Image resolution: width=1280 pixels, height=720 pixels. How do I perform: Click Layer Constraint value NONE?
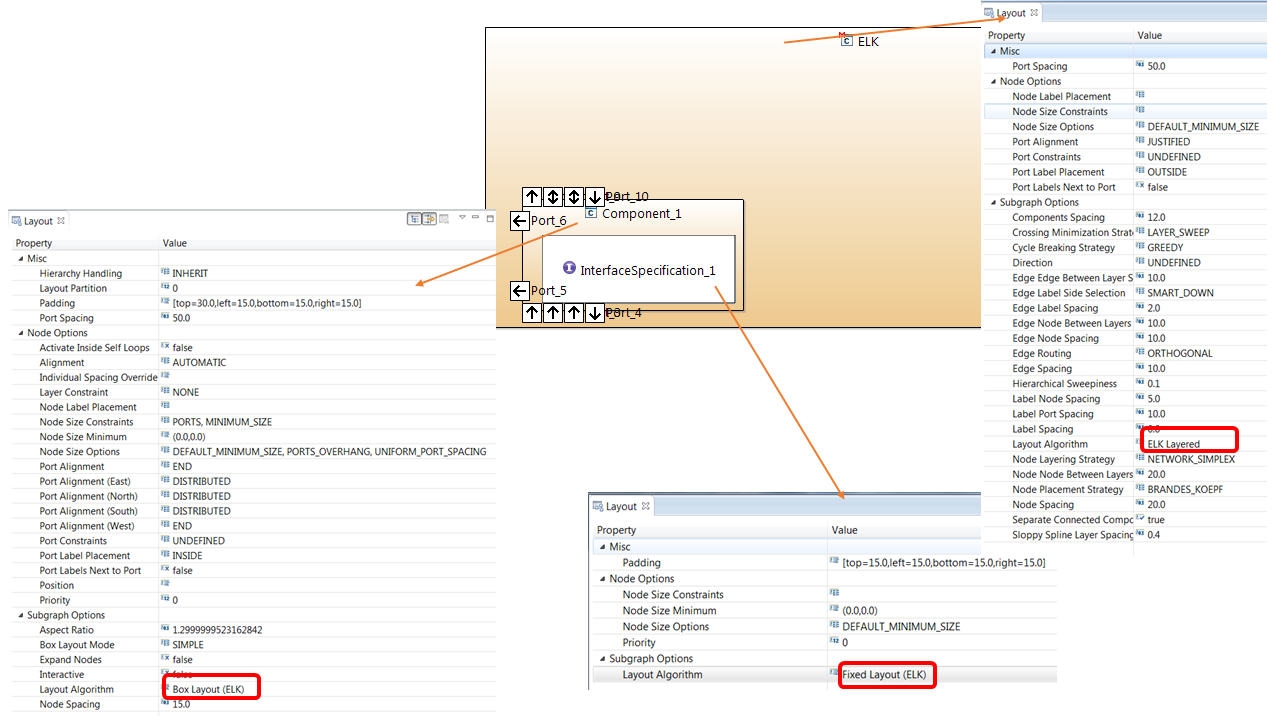[187, 392]
